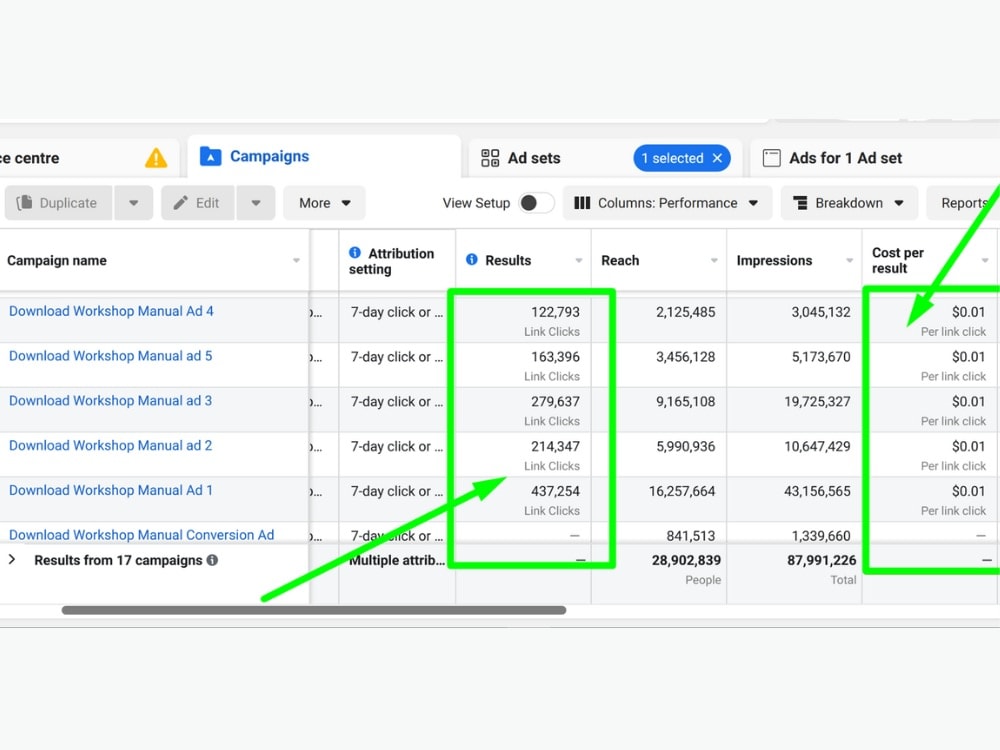Click the Campaigns folder icon
Viewport: 1000px width, 750px height.
point(210,156)
